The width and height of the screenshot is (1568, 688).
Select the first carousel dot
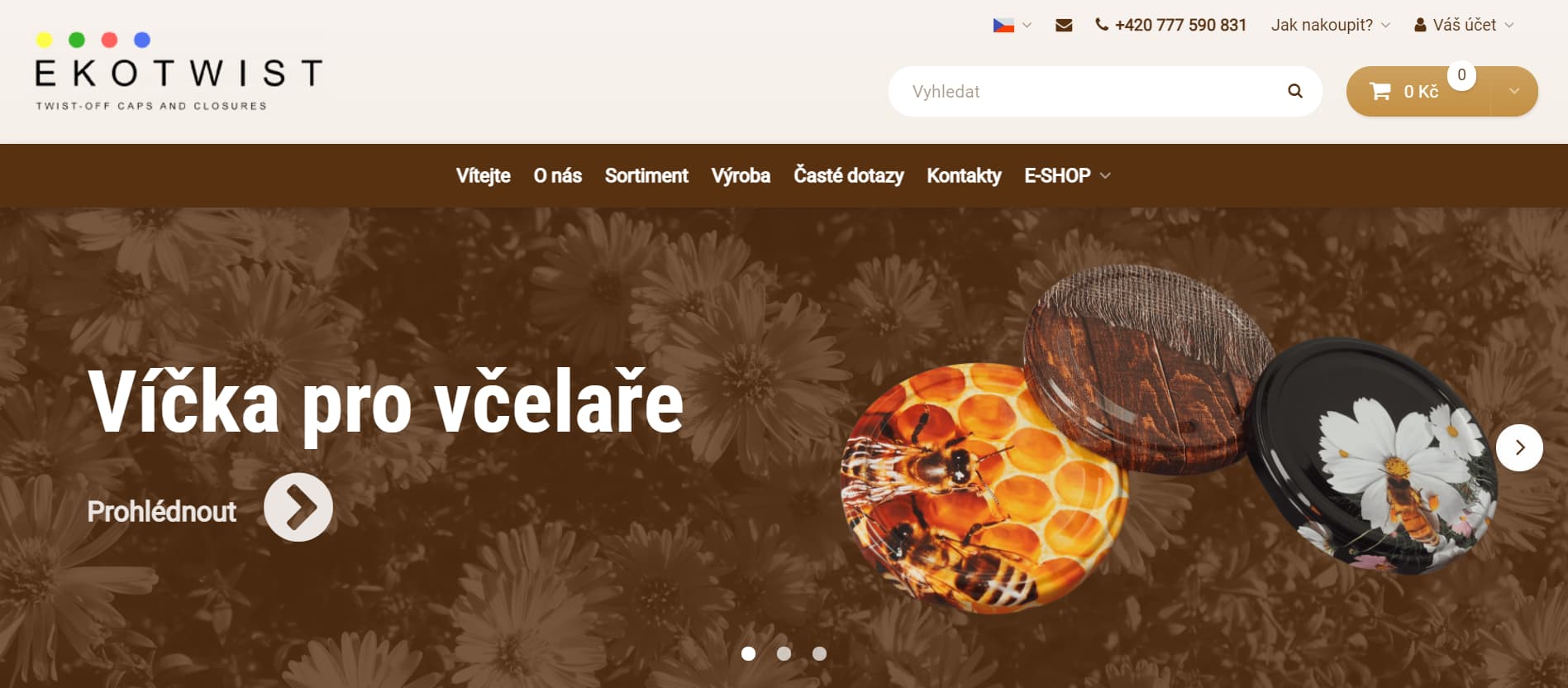(x=748, y=653)
